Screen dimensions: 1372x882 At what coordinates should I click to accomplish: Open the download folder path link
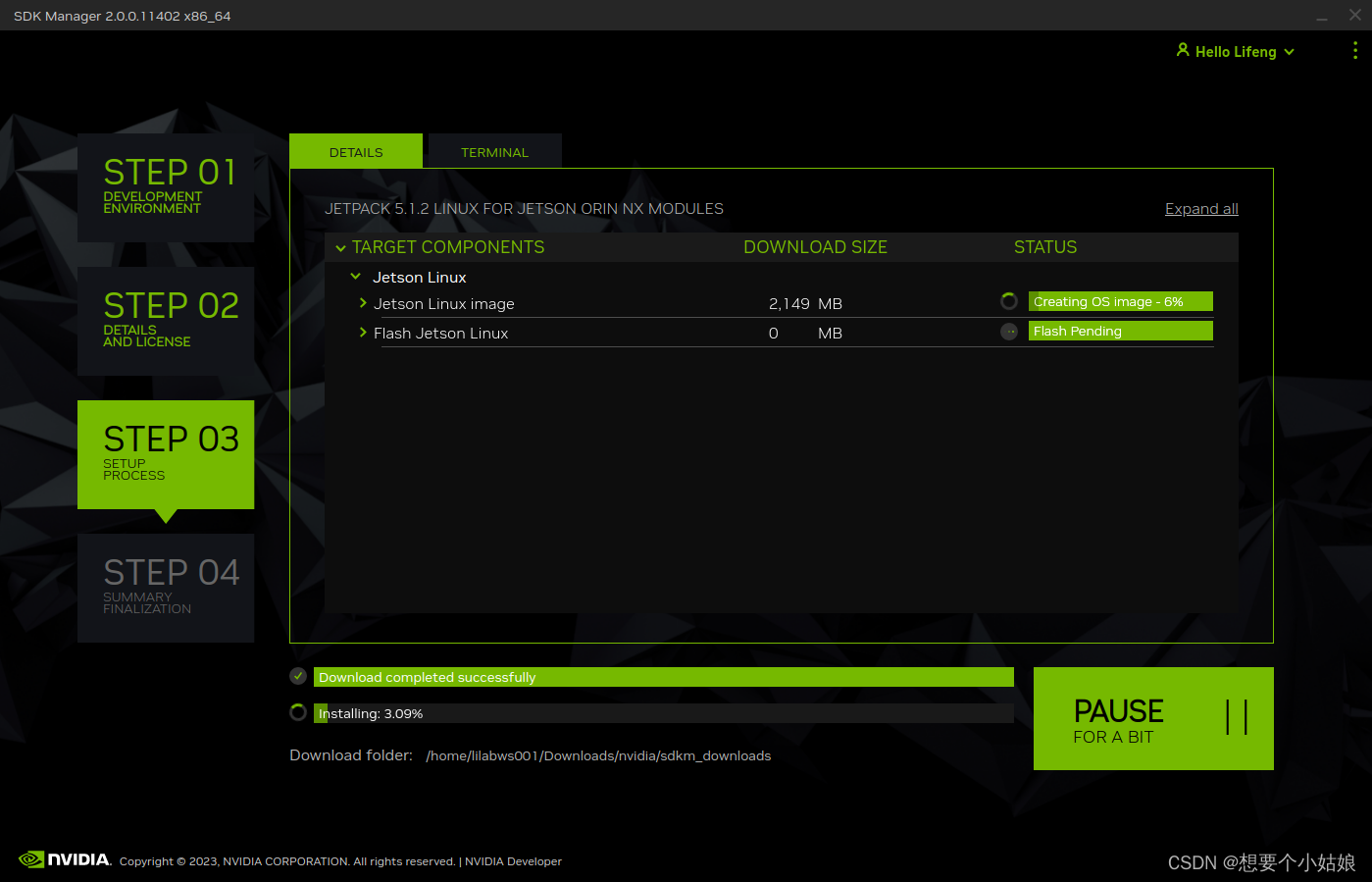tap(598, 755)
